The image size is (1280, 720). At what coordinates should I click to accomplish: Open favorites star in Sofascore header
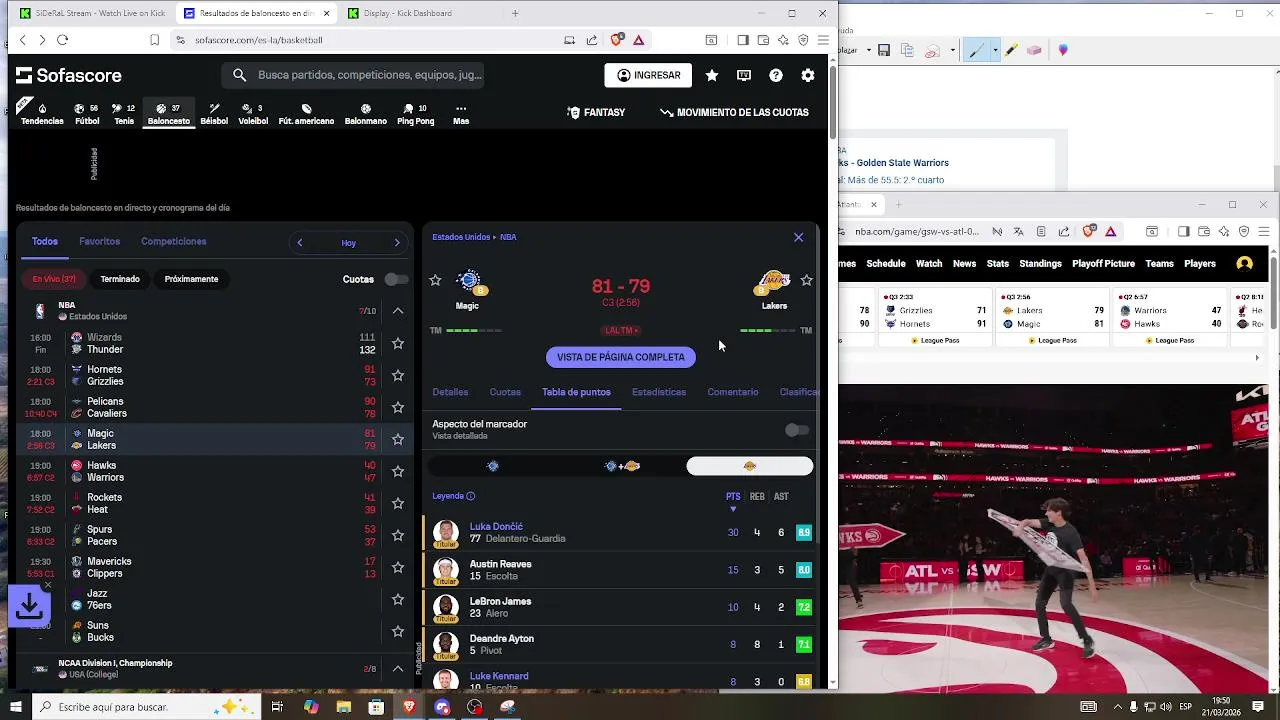coord(712,75)
